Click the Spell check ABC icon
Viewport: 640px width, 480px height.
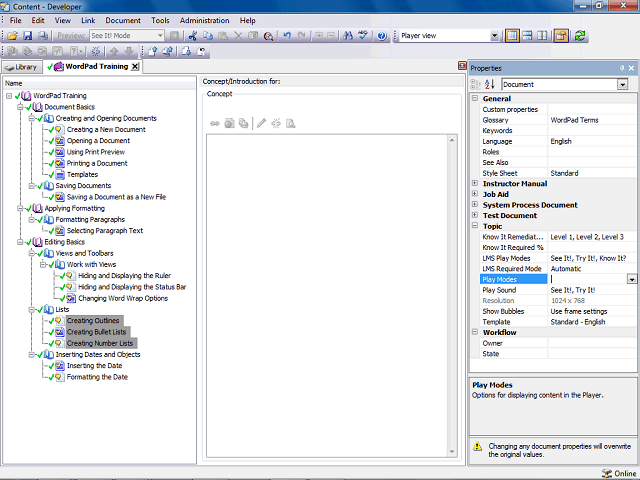click(363, 36)
